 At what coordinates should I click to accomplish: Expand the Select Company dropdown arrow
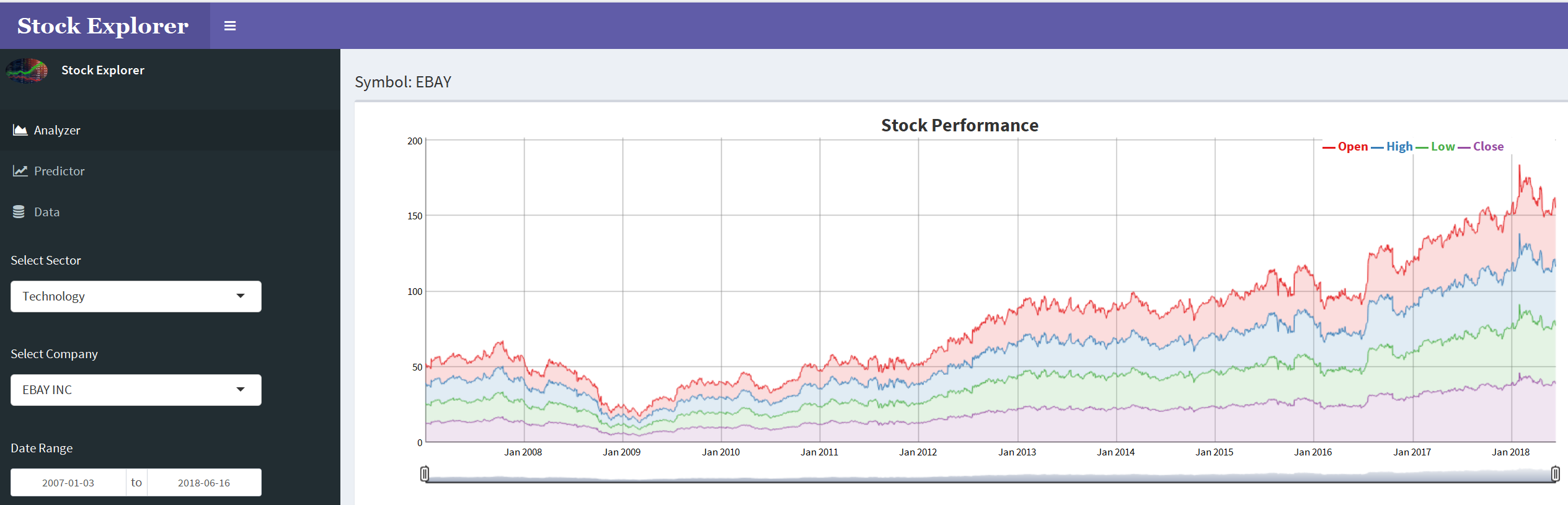click(241, 390)
